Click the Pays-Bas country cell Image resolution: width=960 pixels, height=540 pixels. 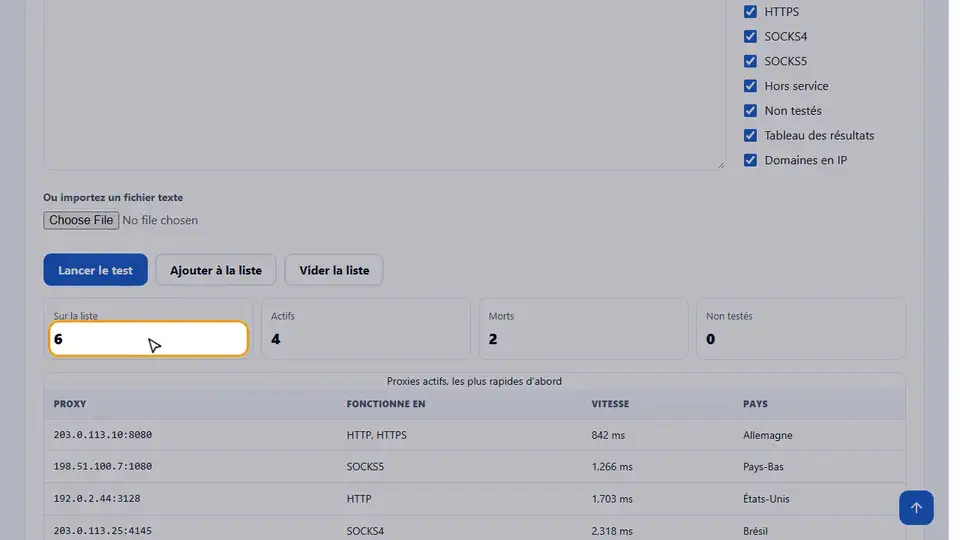click(x=763, y=467)
